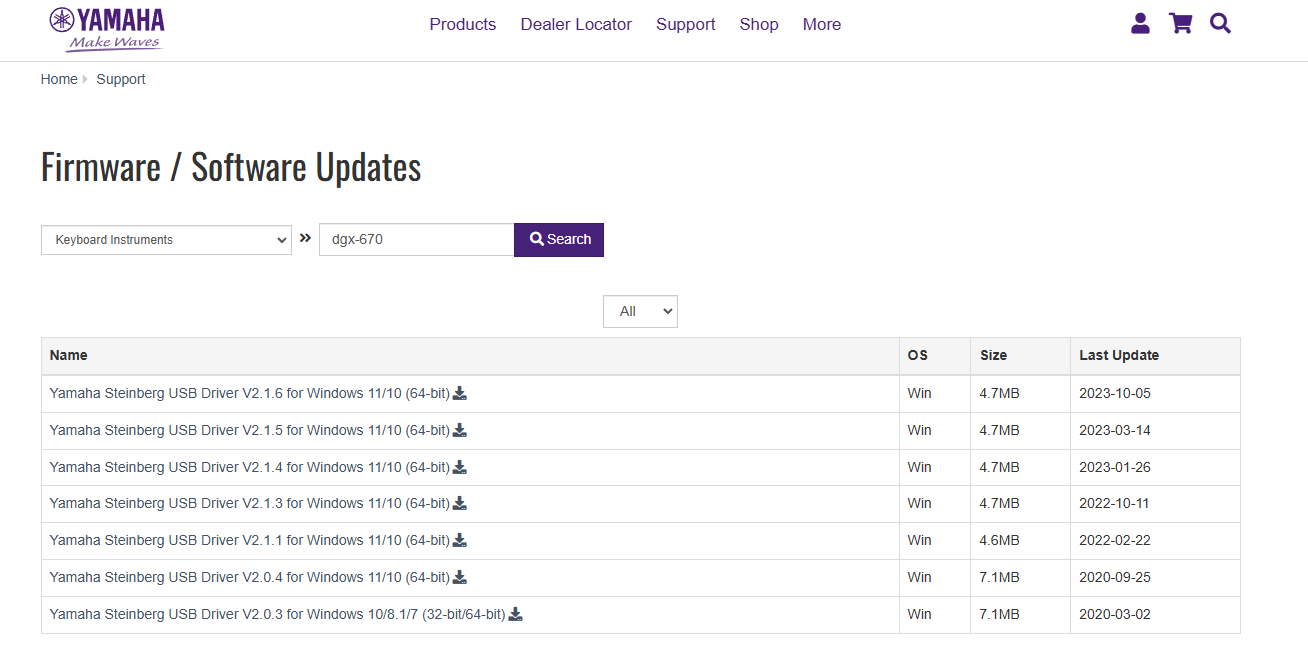Click the date 2020-09-25
The width and height of the screenshot is (1308, 670).
pyautogui.click(x=1115, y=577)
